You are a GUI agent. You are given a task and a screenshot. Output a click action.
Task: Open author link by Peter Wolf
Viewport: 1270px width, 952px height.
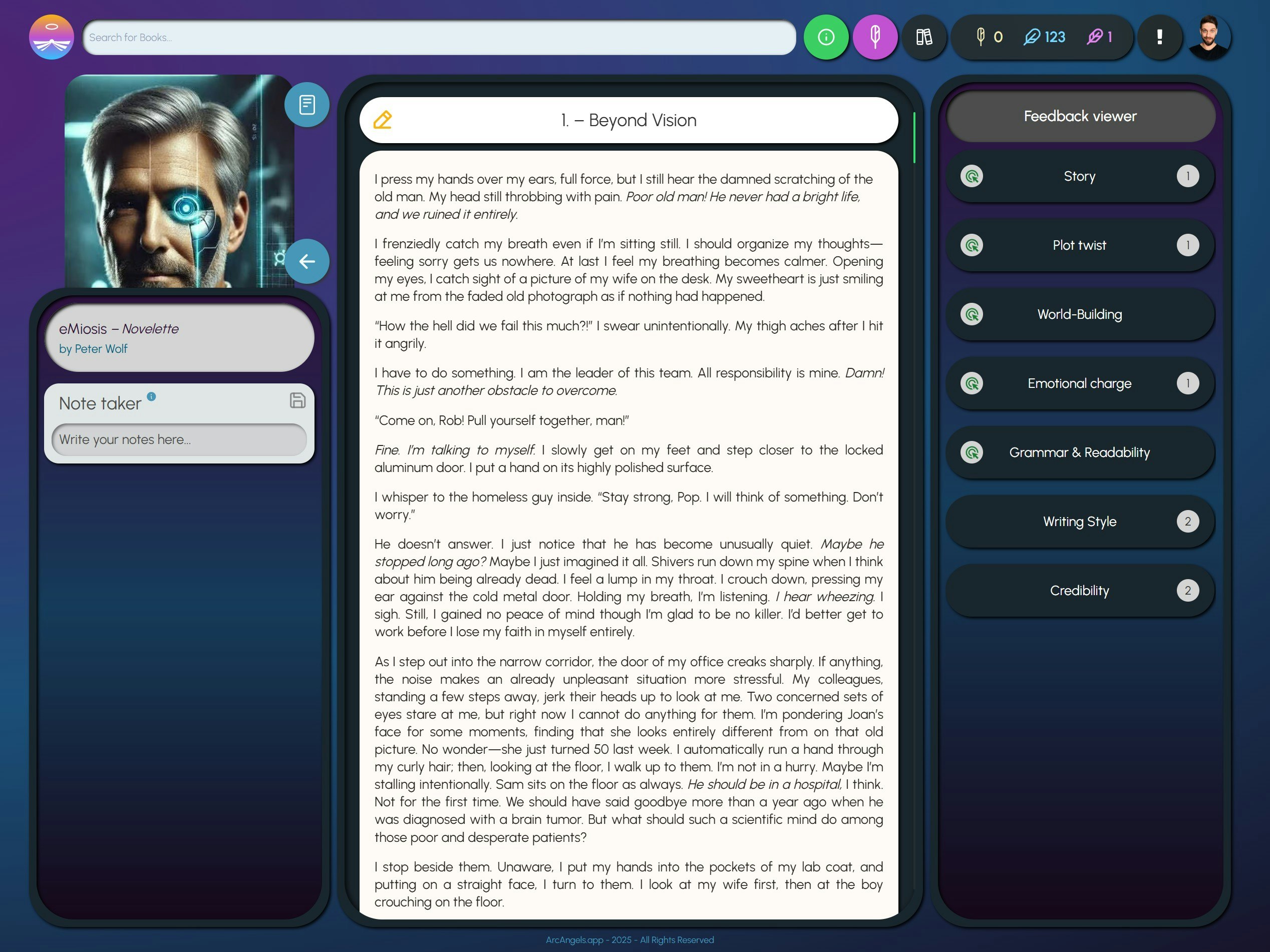[x=93, y=349]
